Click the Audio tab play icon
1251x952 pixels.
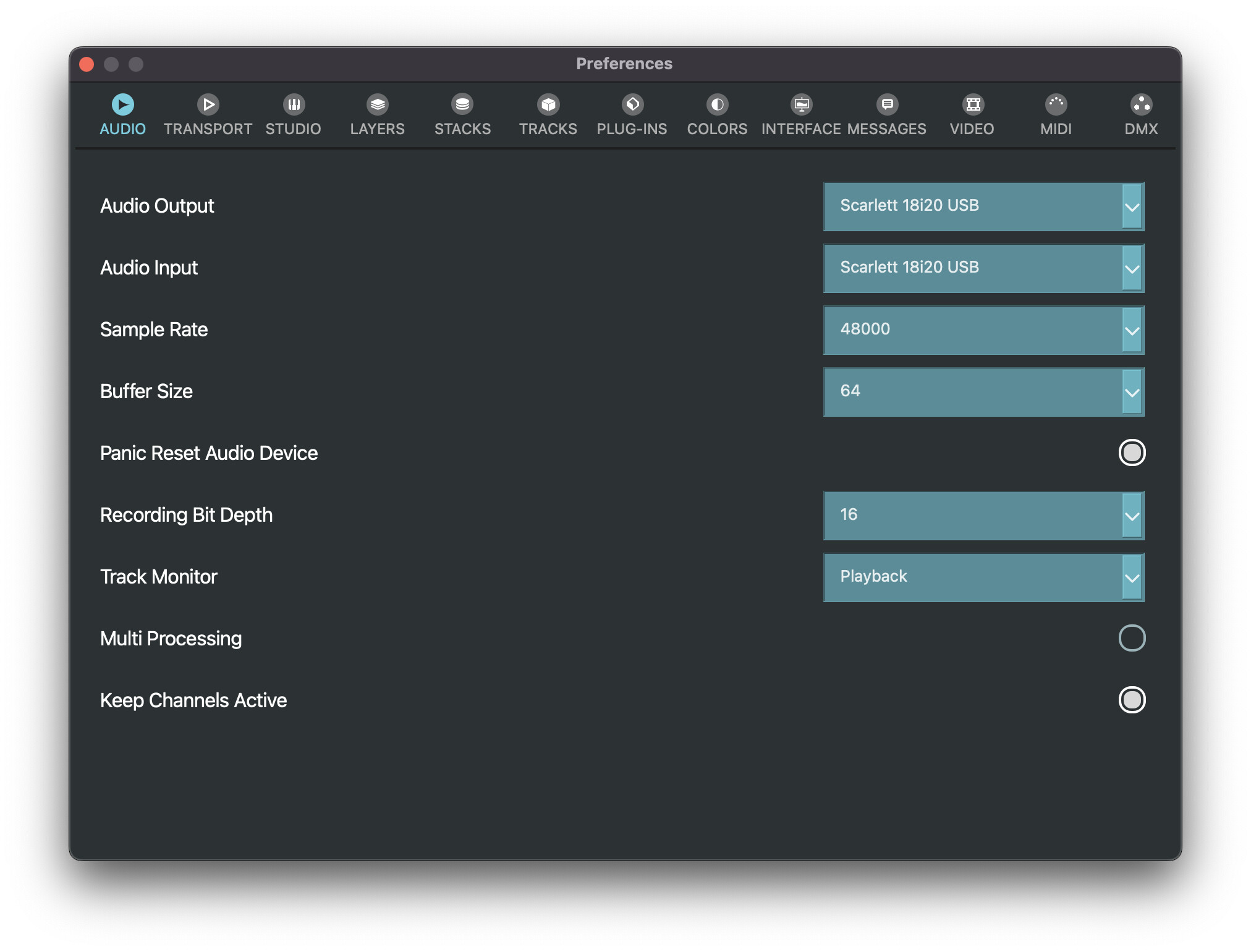click(x=122, y=104)
